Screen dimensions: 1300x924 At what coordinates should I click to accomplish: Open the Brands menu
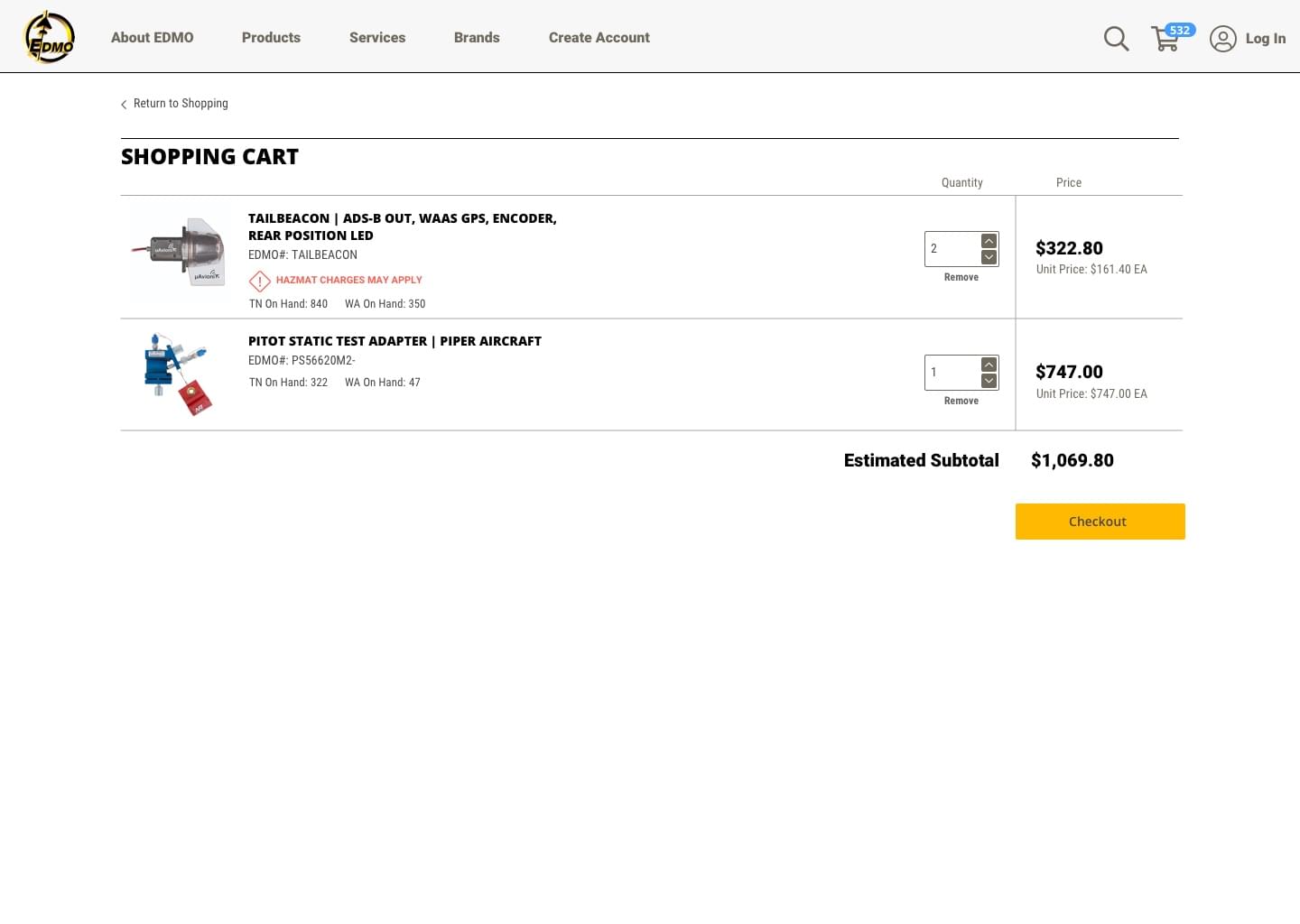tap(477, 38)
